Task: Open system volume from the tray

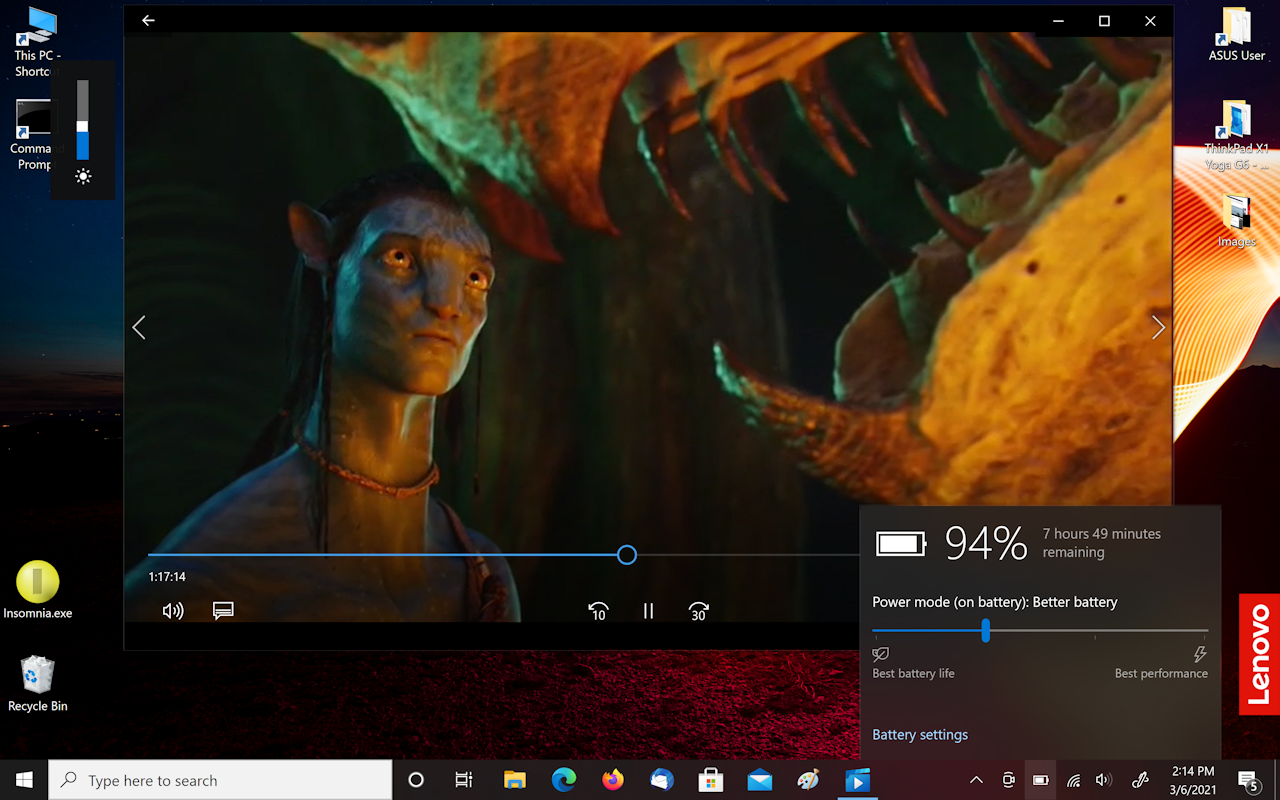Action: [x=1104, y=780]
